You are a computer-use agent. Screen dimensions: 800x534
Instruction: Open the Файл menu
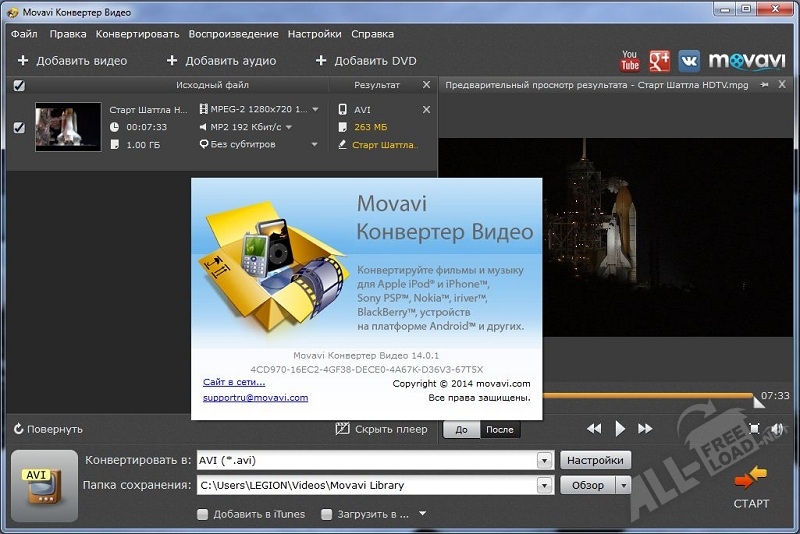coord(23,33)
